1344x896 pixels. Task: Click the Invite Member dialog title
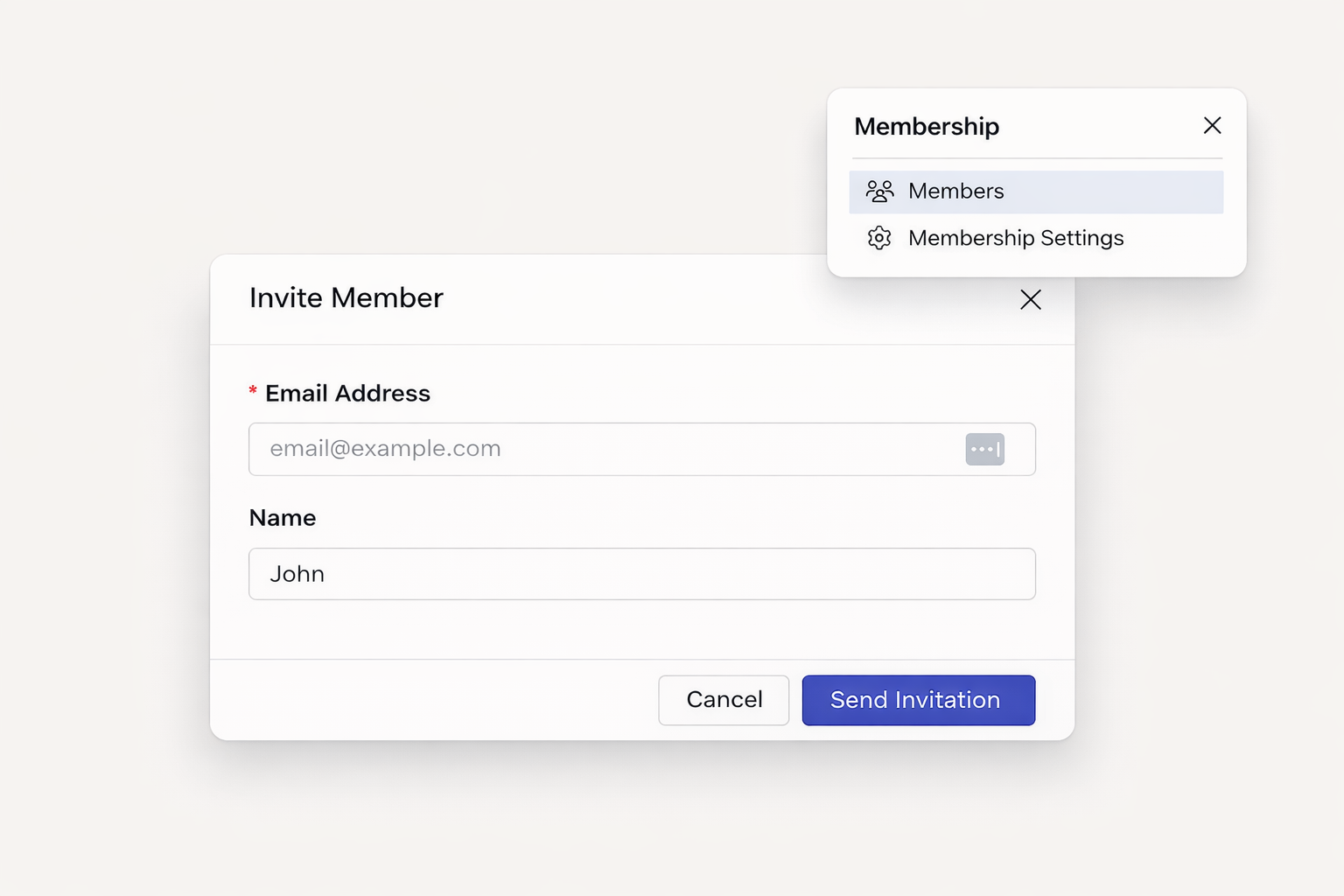click(346, 298)
